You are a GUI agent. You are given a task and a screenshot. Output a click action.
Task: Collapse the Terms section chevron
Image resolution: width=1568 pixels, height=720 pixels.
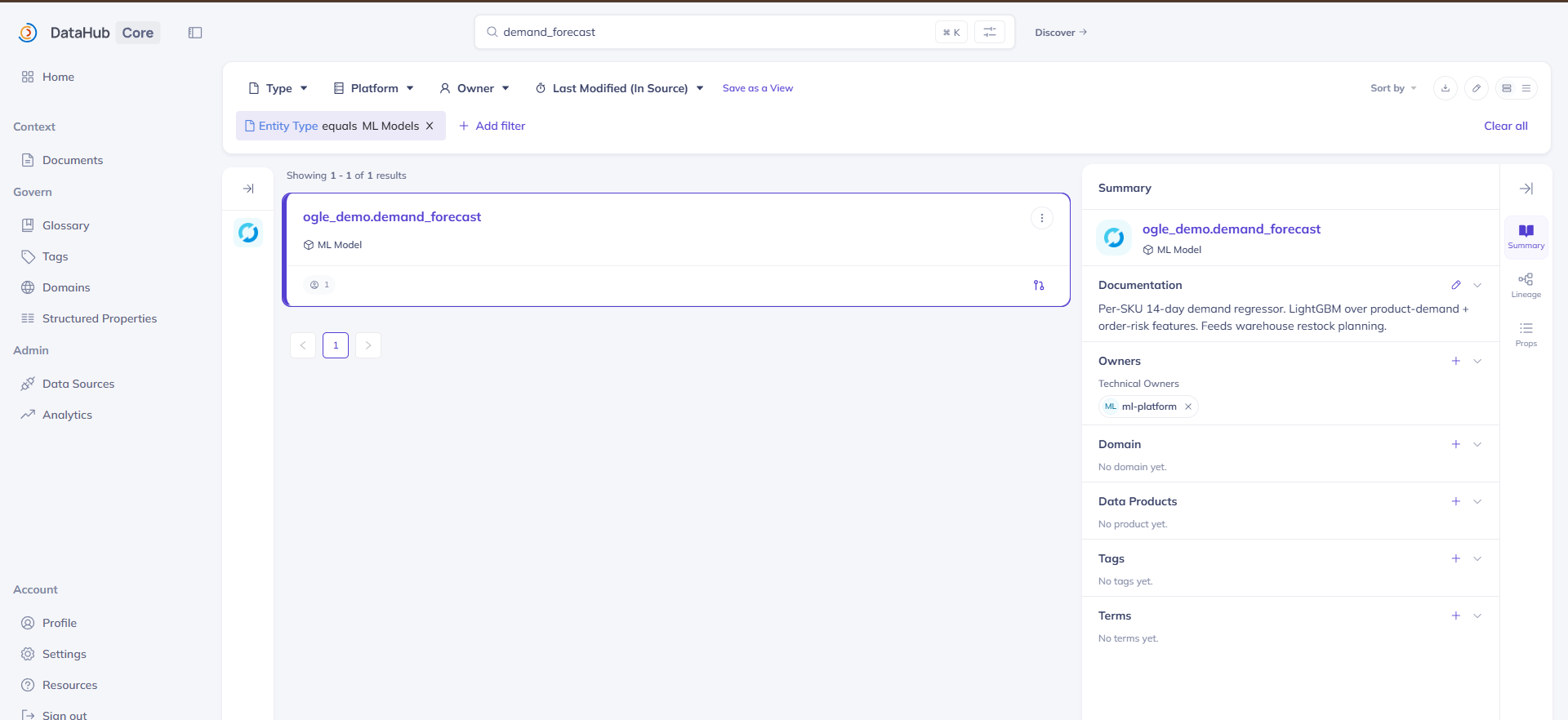pyautogui.click(x=1477, y=616)
